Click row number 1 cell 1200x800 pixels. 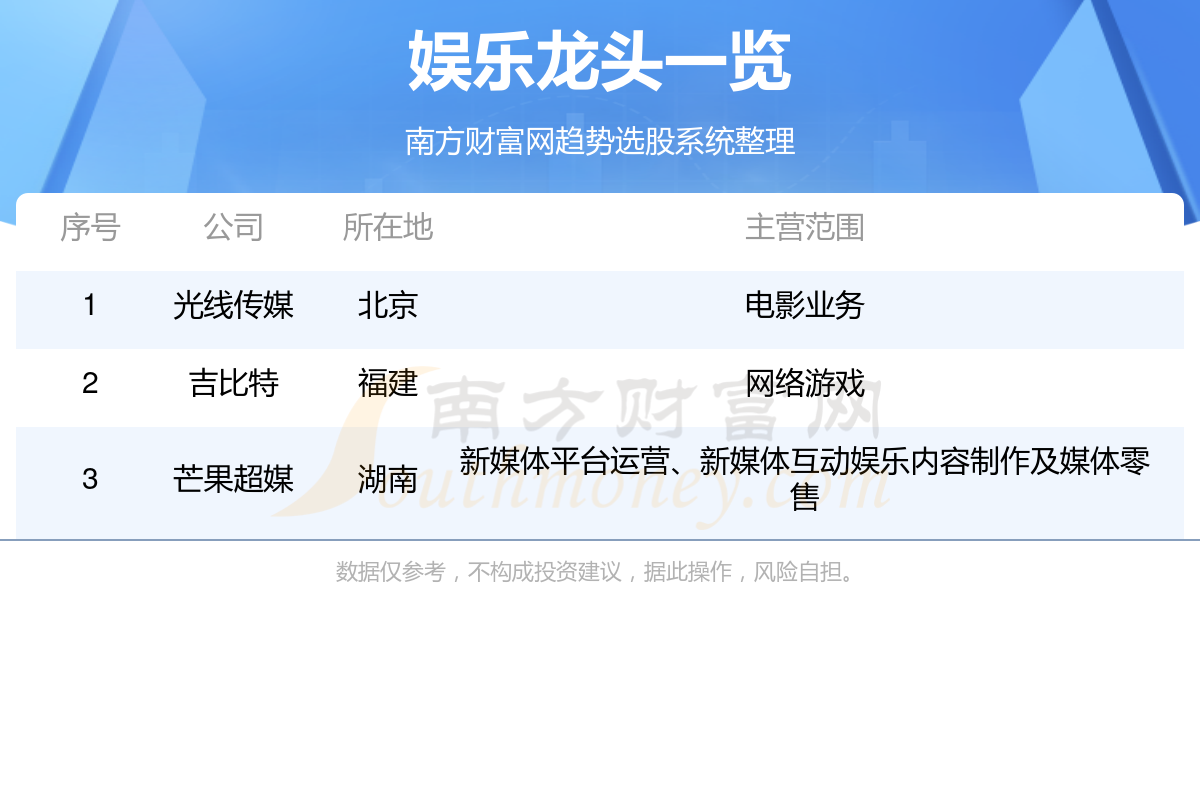90,305
